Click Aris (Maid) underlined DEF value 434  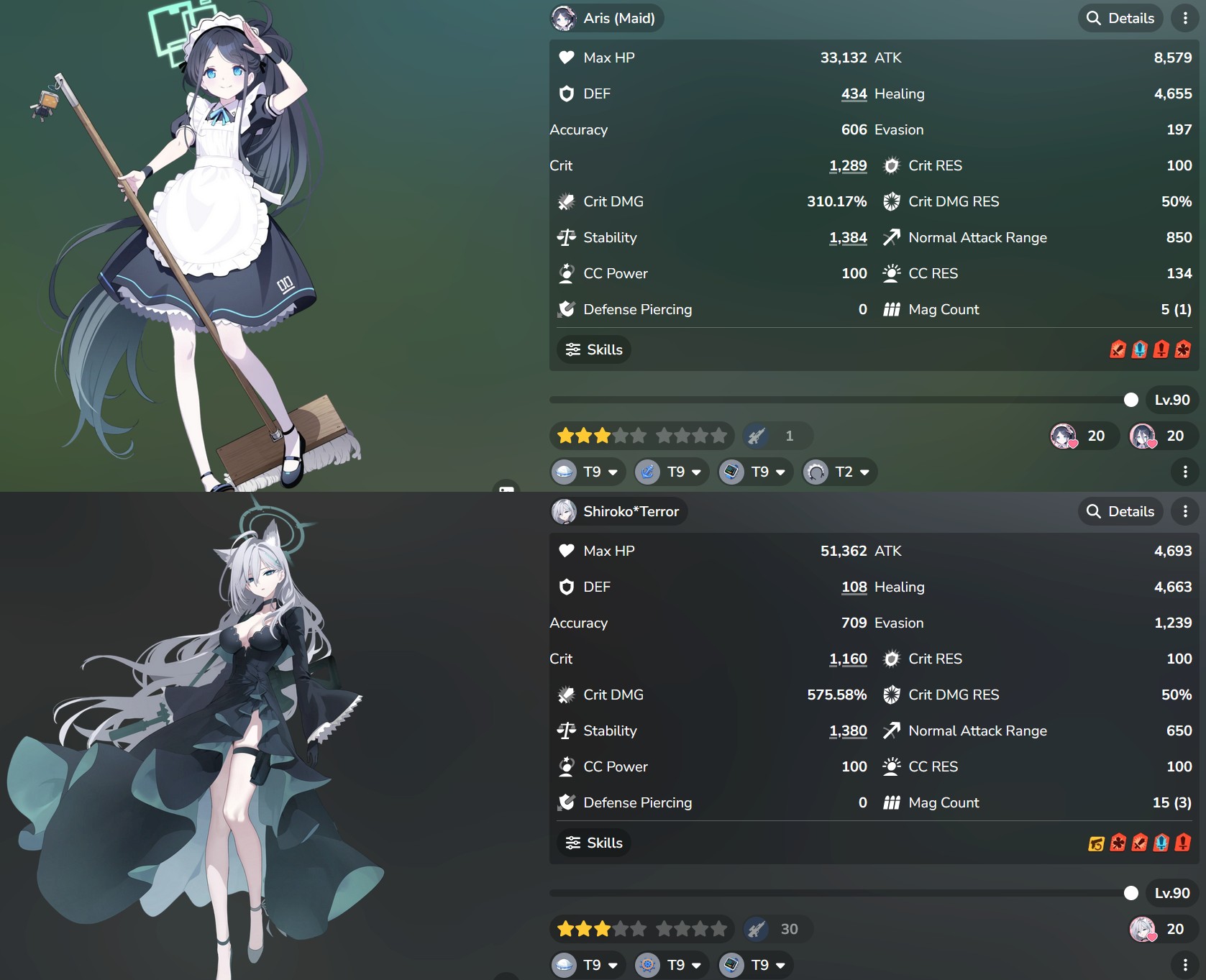tap(854, 93)
